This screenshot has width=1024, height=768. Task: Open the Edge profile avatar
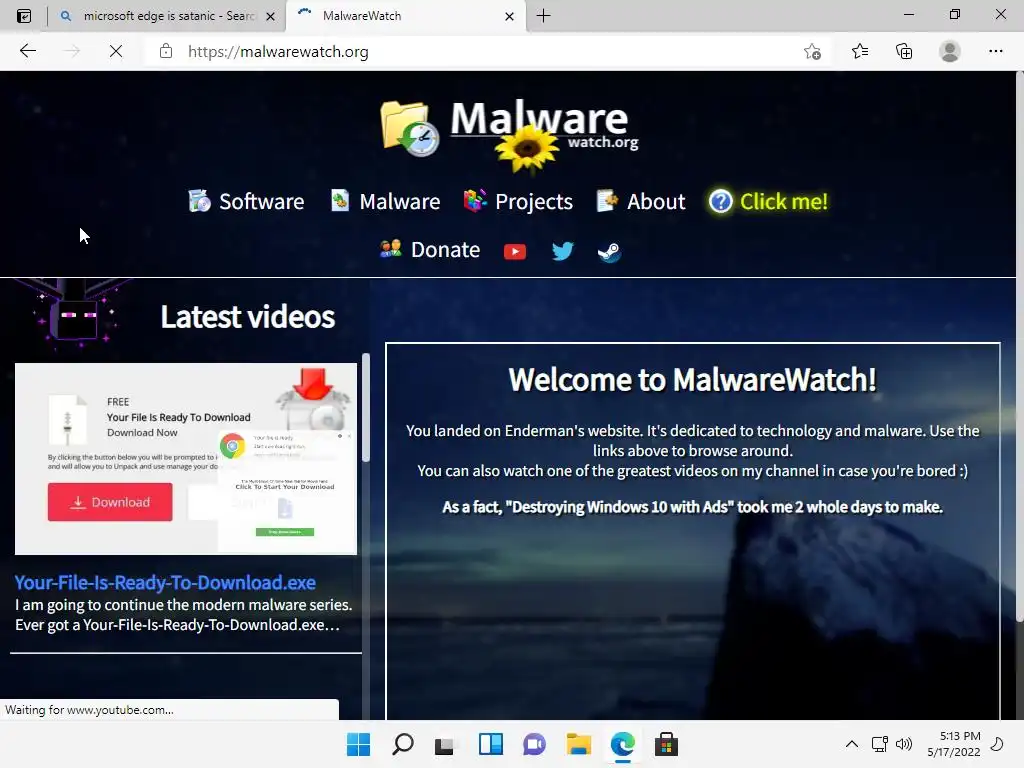pos(950,51)
